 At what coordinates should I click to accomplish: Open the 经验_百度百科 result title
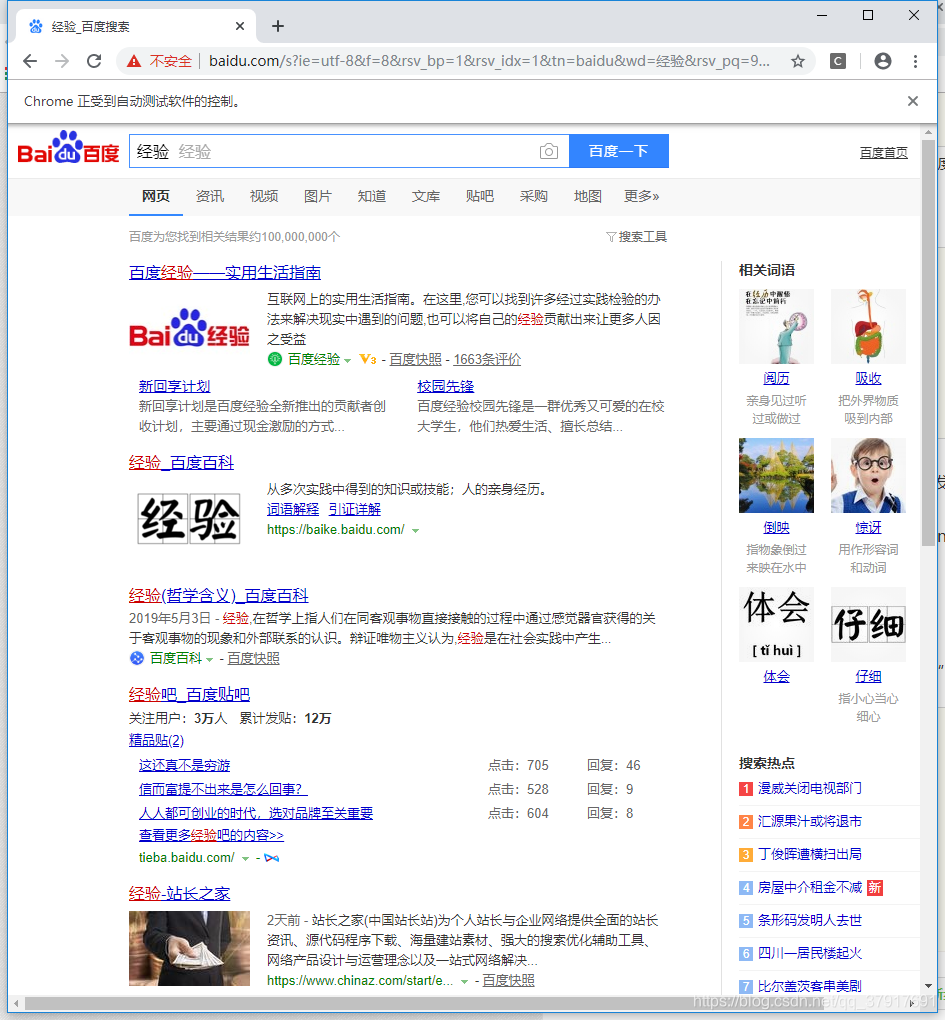181,463
